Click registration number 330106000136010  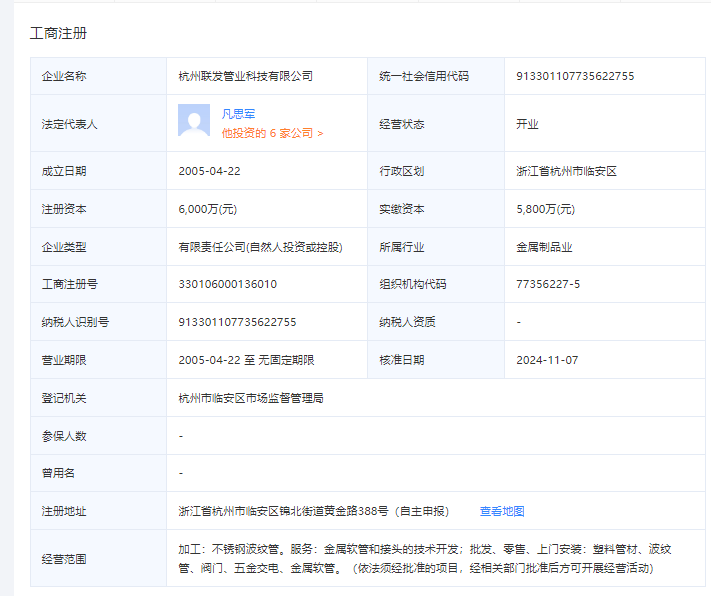tap(227, 284)
